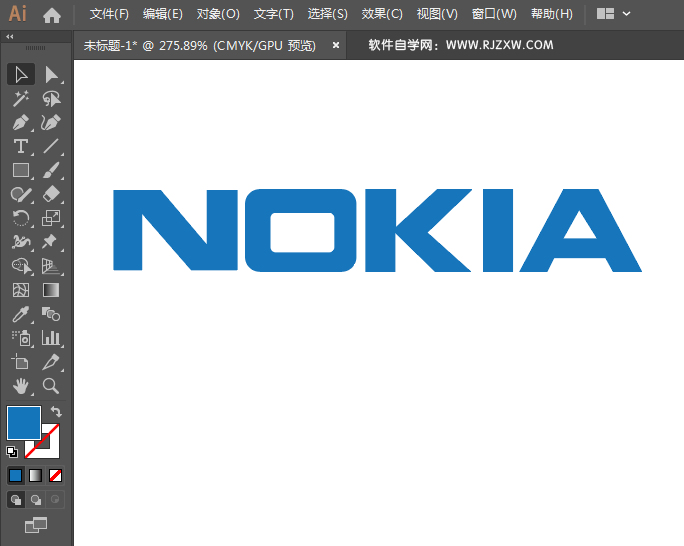
Task: Click the Home icon
Action: (x=52, y=15)
